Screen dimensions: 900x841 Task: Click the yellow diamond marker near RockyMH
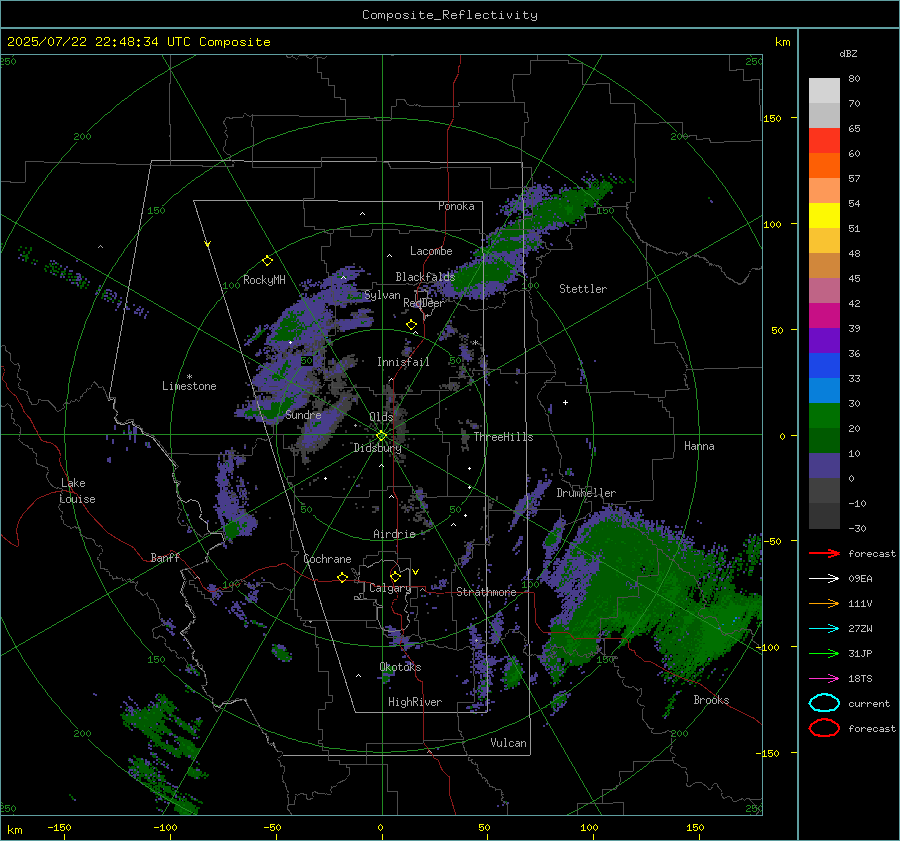(x=267, y=261)
